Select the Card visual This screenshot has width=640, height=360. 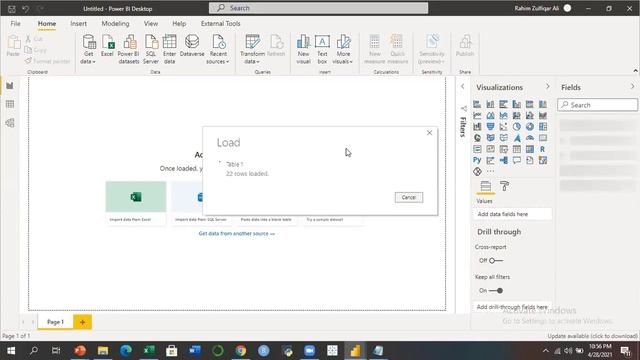[x=543, y=138]
